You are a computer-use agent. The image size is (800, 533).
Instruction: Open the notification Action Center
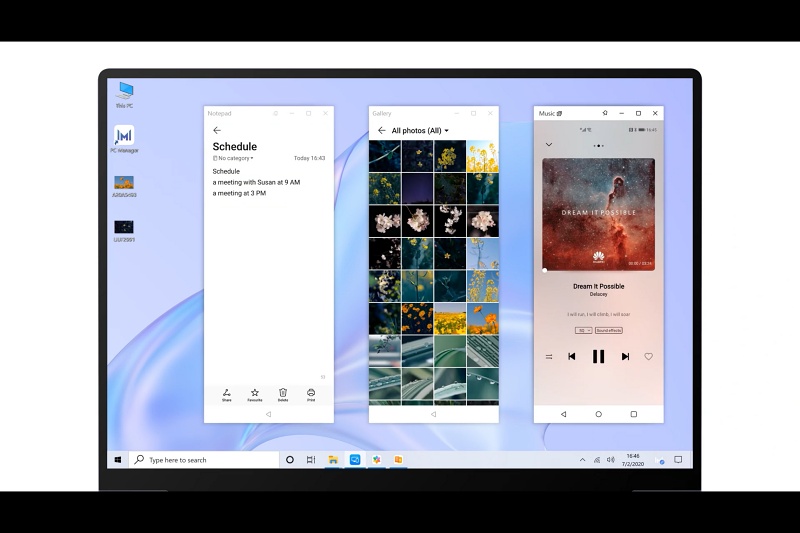pos(678,460)
